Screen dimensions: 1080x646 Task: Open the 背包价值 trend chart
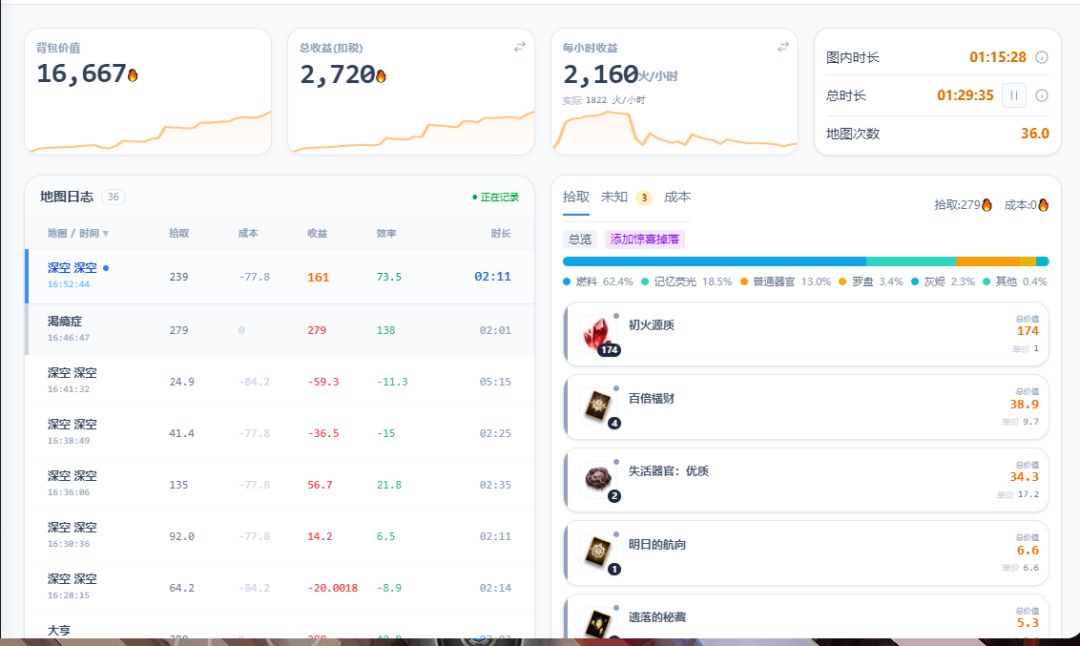pos(148,132)
